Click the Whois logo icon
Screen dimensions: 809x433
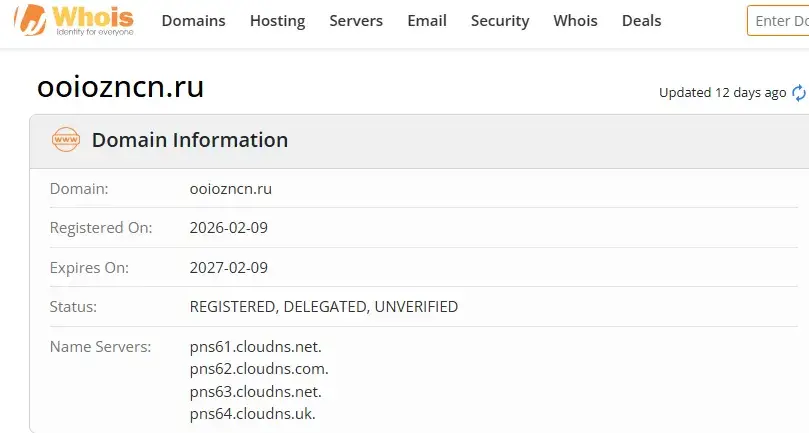pos(74,21)
